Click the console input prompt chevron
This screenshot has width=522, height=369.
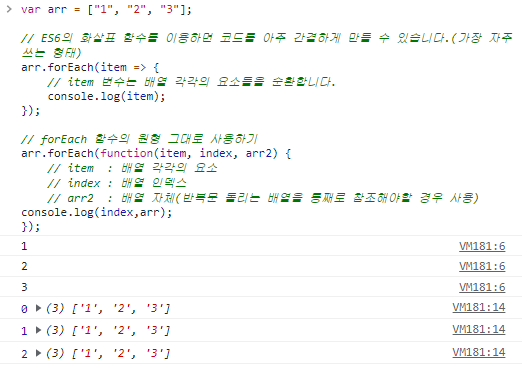coord(9,9)
